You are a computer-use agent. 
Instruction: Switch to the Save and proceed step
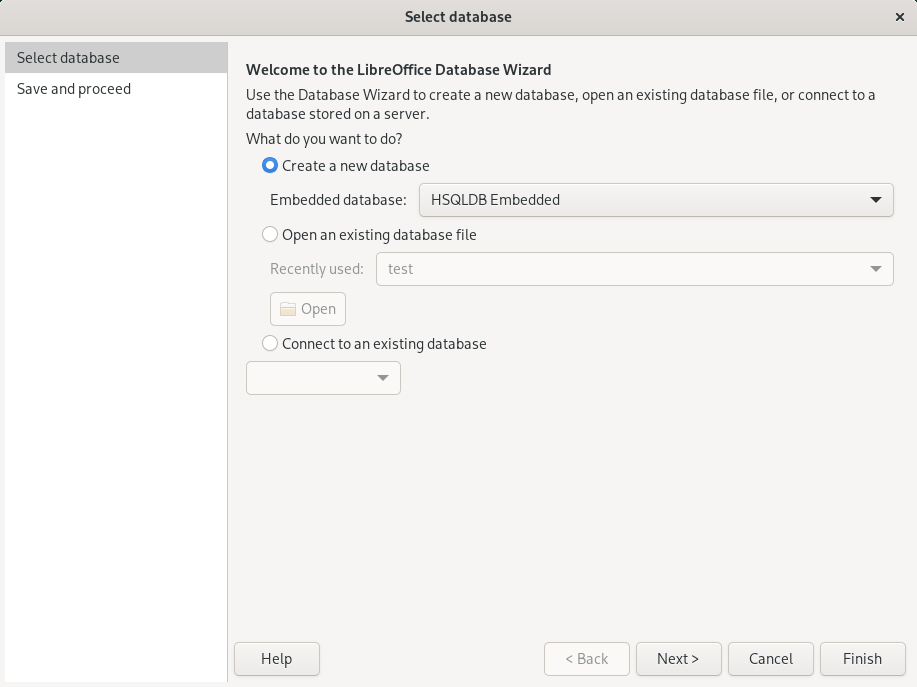pos(74,89)
